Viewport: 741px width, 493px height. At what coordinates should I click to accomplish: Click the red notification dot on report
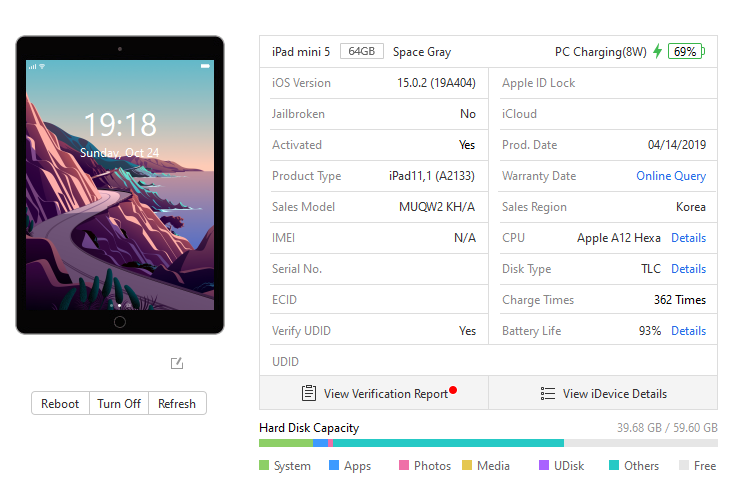click(x=453, y=390)
